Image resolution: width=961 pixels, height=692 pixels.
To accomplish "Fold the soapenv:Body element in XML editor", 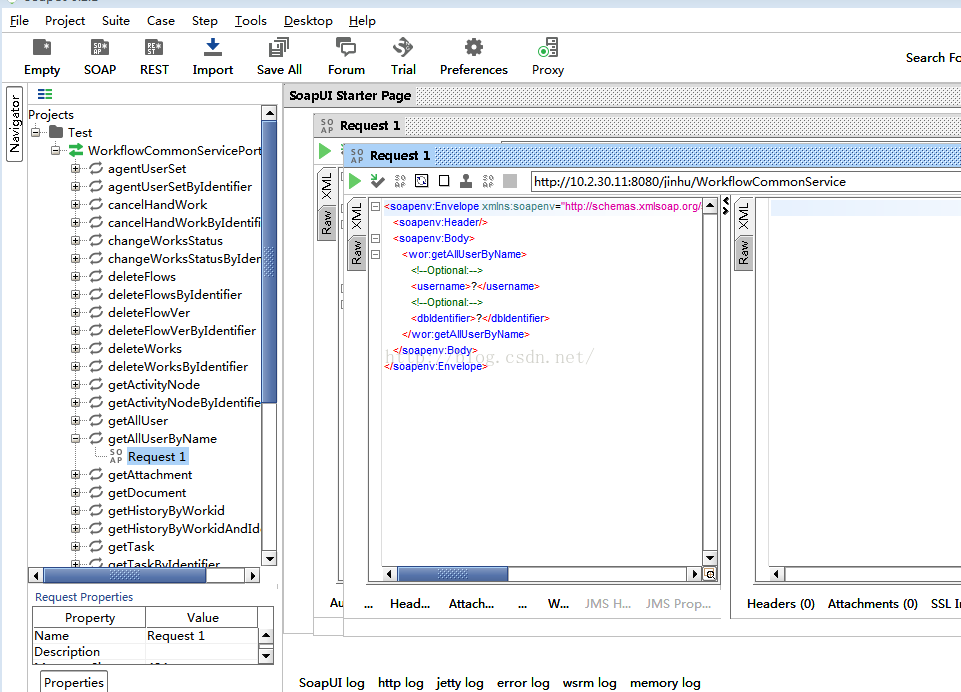I will coord(376,238).
